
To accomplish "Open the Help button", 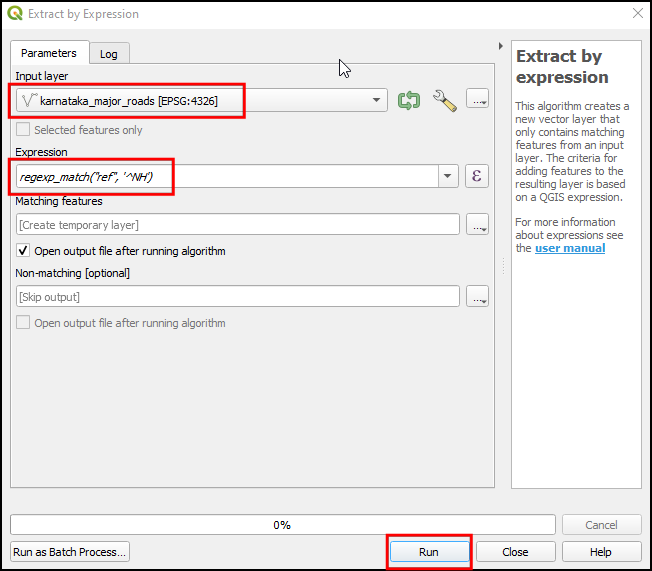I will [601, 552].
